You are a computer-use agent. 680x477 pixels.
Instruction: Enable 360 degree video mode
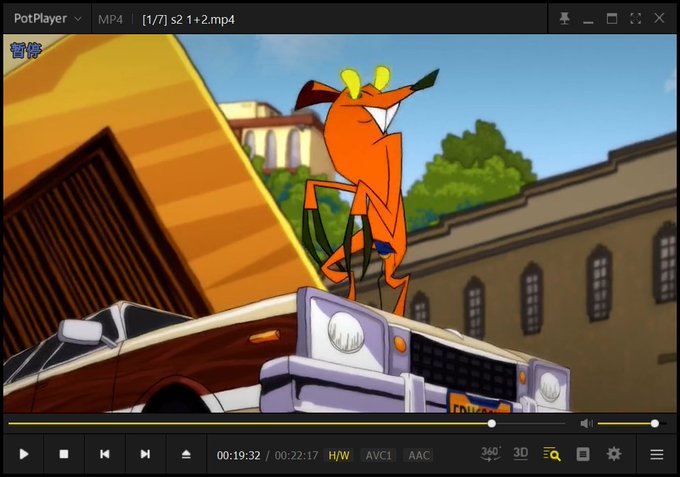(x=490, y=454)
